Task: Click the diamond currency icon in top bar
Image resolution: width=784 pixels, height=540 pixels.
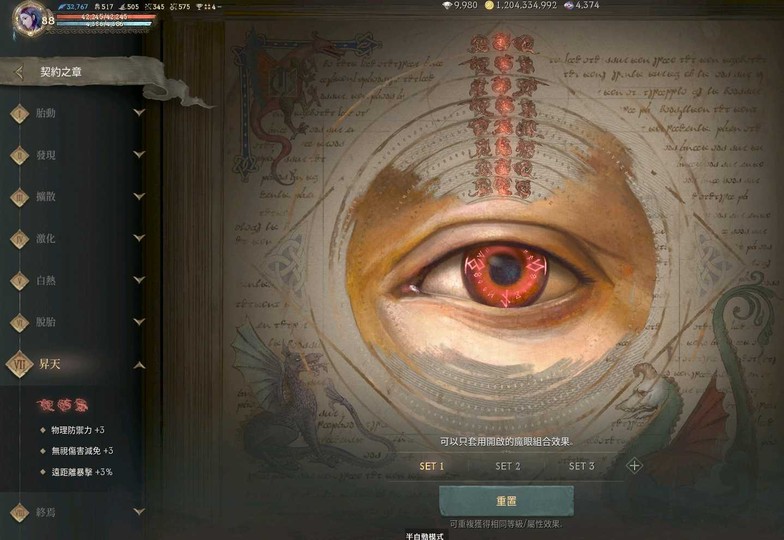Action: tap(446, 6)
